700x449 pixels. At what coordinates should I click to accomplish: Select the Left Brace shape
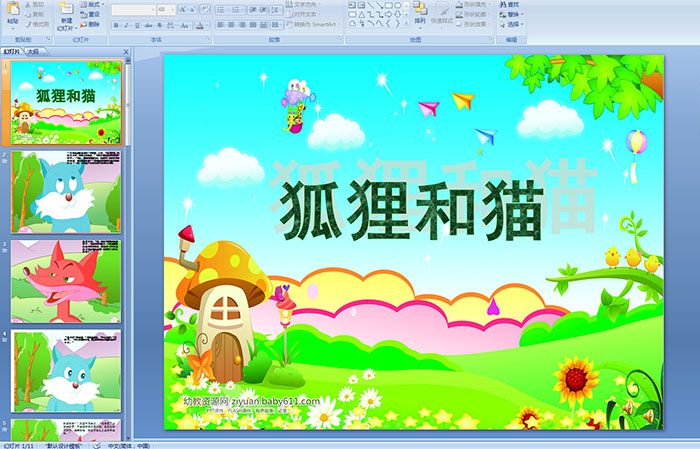[x=388, y=23]
